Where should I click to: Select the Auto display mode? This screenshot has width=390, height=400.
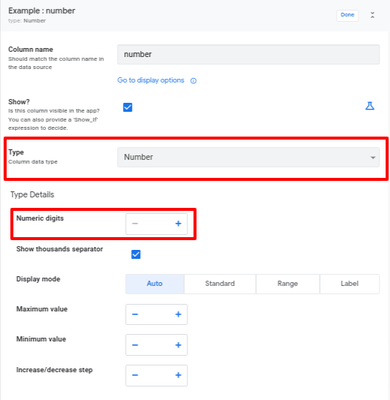click(155, 284)
